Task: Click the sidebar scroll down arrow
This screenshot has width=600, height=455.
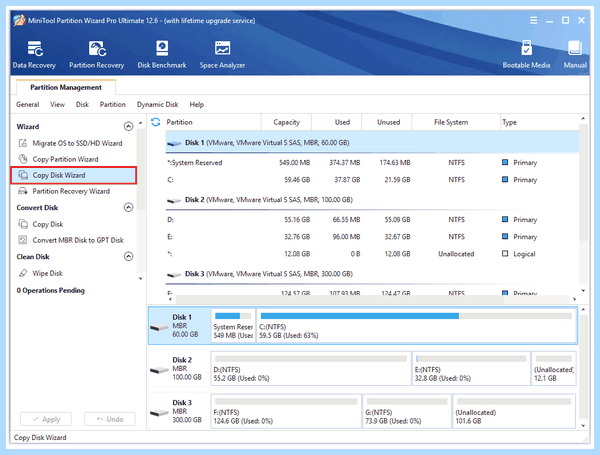Action: point(141,278)
